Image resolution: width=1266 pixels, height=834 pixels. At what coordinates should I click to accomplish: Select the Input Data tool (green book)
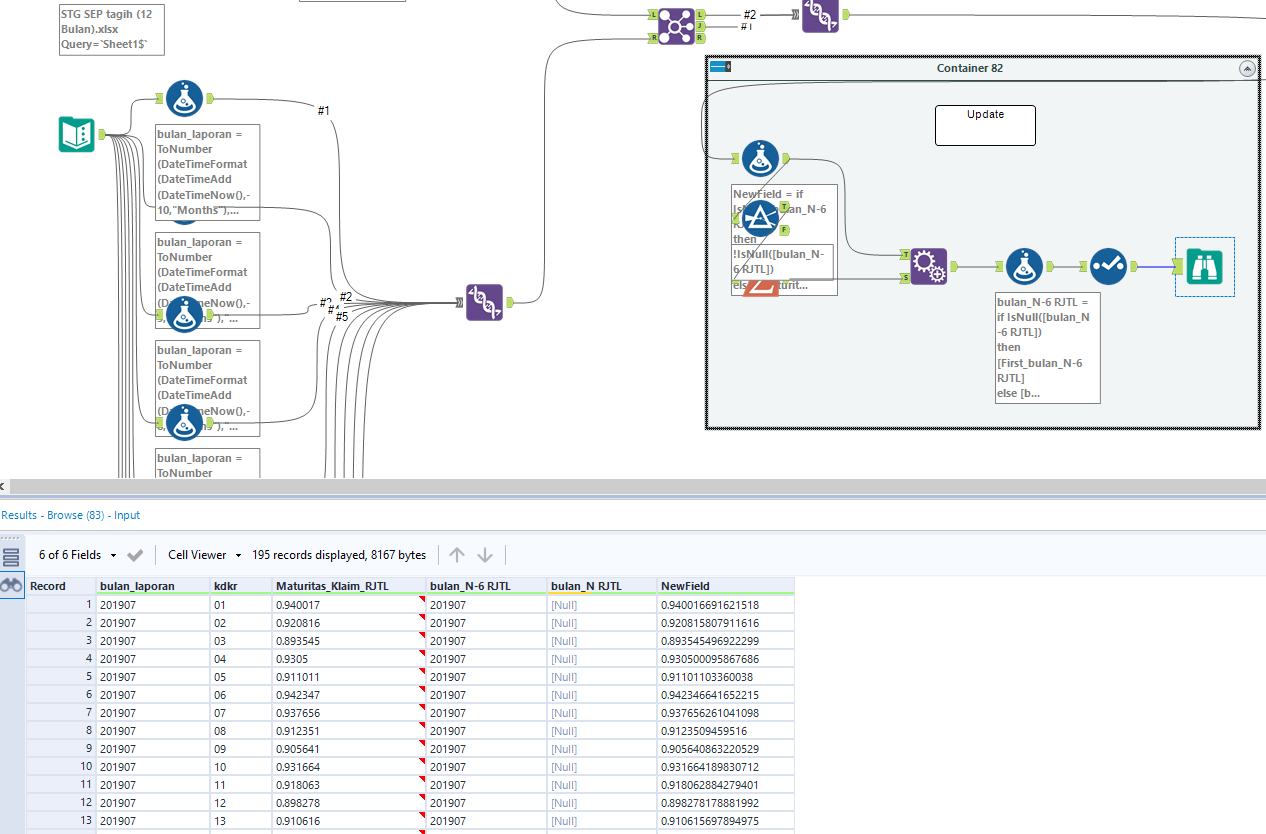pos(76,134)
